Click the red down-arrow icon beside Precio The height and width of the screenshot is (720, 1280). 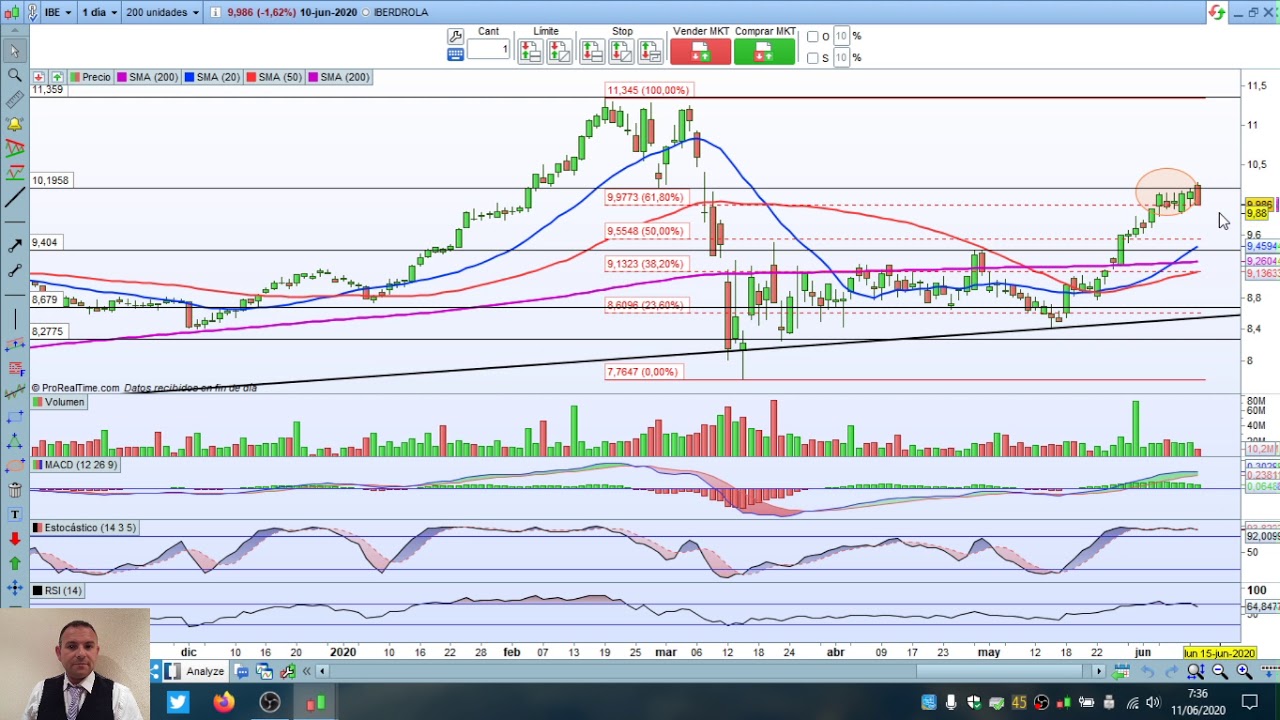[x=38, y=77]
